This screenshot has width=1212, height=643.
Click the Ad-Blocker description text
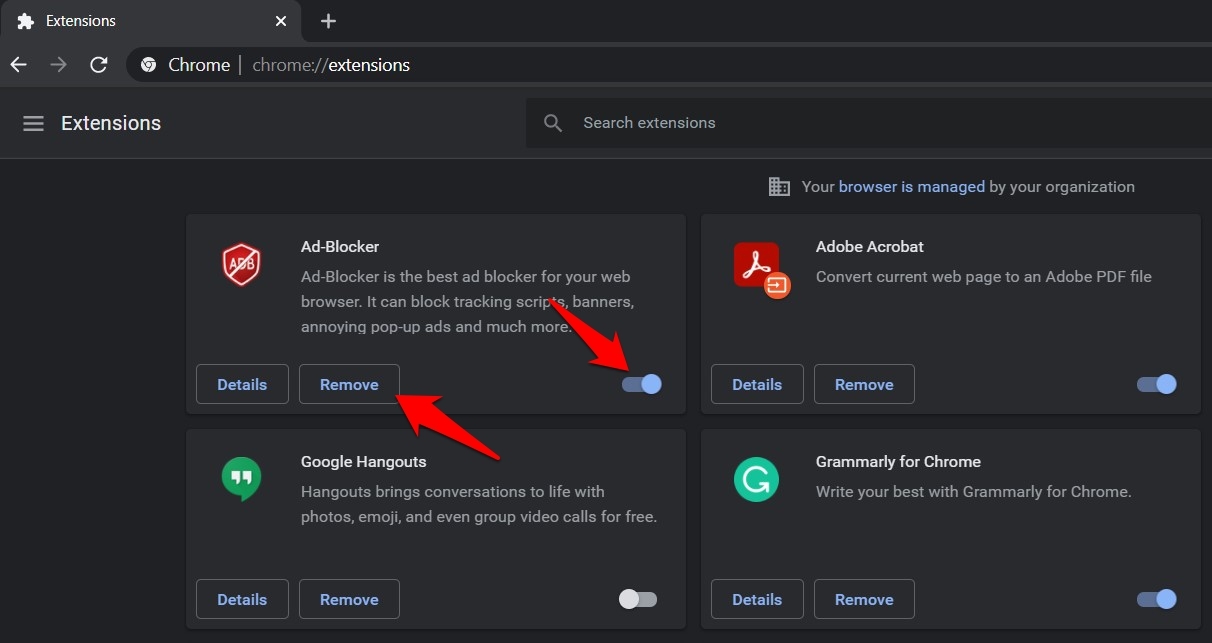click(468, 301)
